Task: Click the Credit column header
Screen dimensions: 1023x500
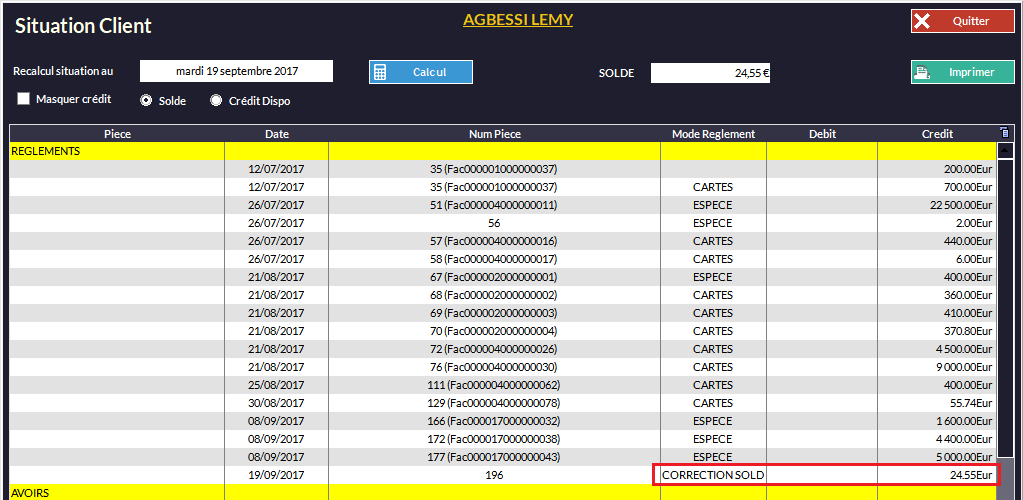Action: (936, 134)
